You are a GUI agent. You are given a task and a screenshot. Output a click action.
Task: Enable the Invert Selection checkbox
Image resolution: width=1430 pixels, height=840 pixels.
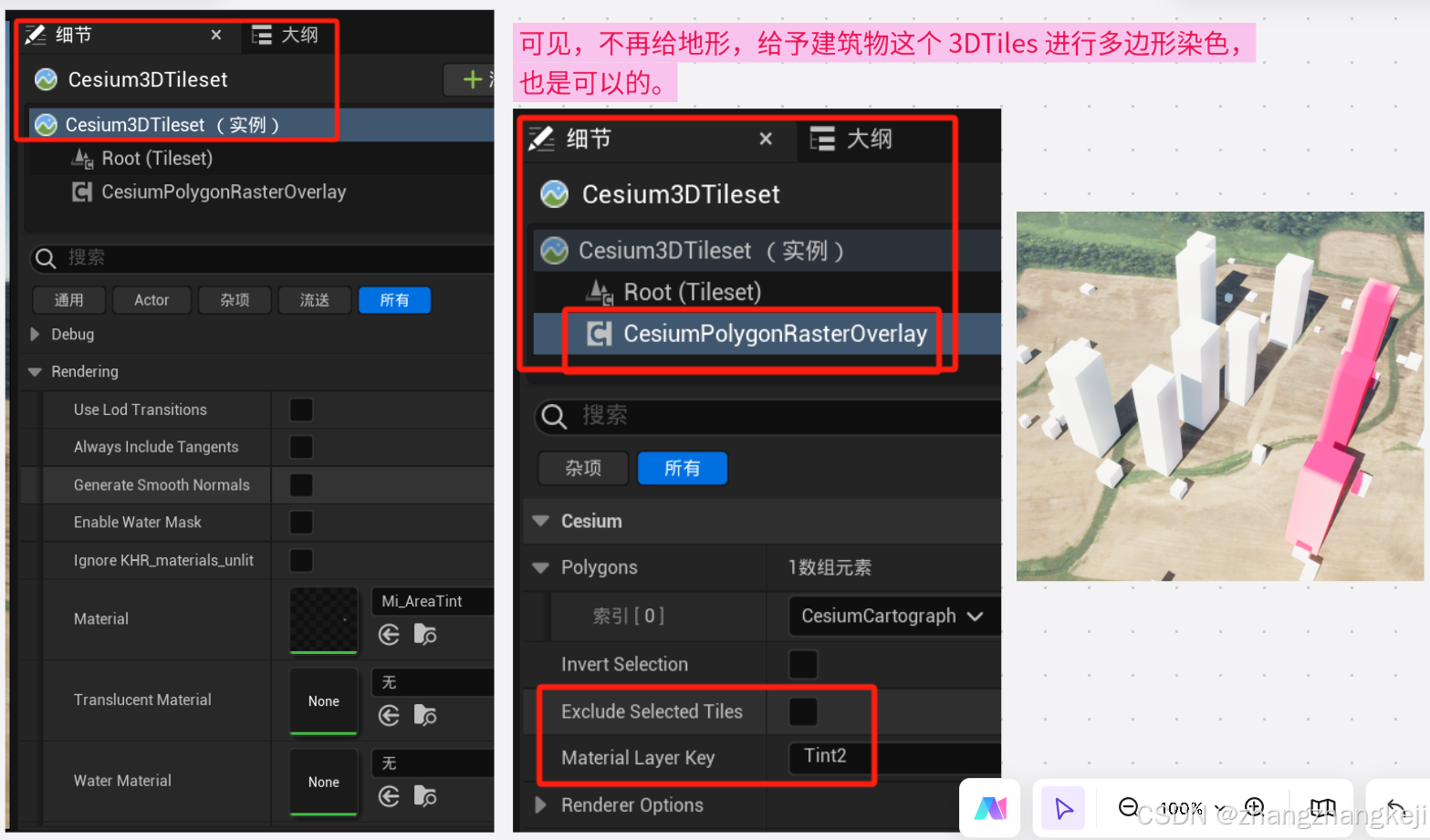coord(804,665)
